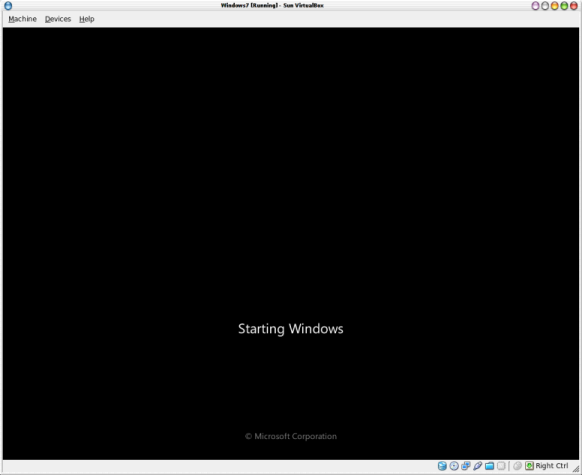The image size is (582, 475).
Task: Click the Right Ctrl host key label
Action: click(552, 466)
